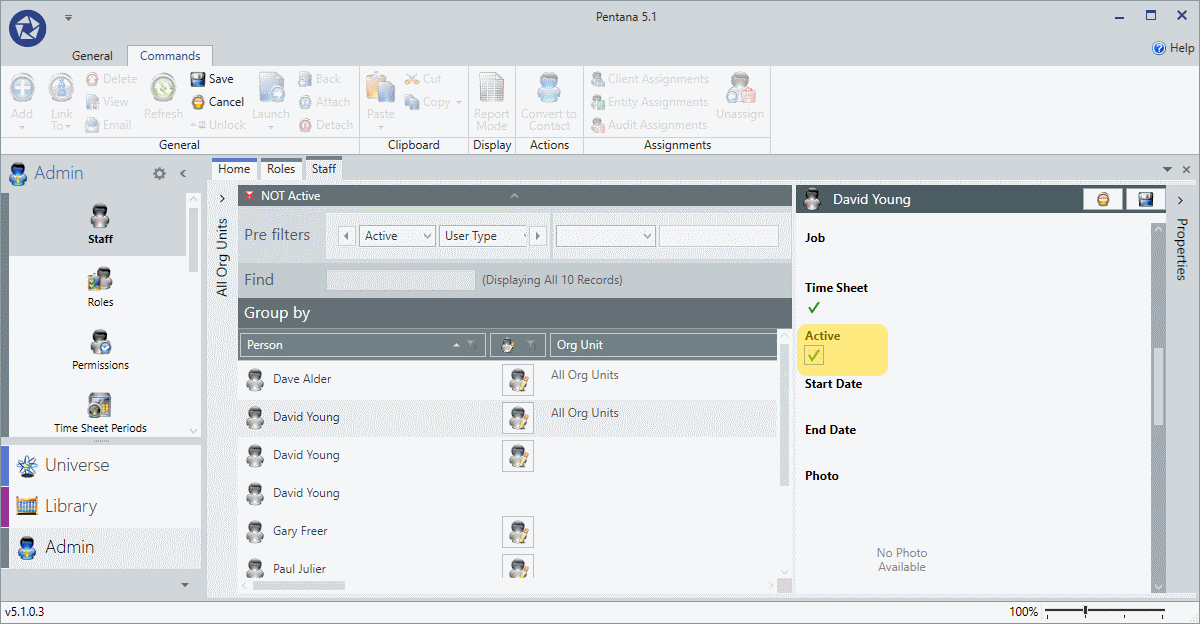Click the Pentana application logo button
The width and height of the screenshot is (1200, 624).
(x=29, y=27)
